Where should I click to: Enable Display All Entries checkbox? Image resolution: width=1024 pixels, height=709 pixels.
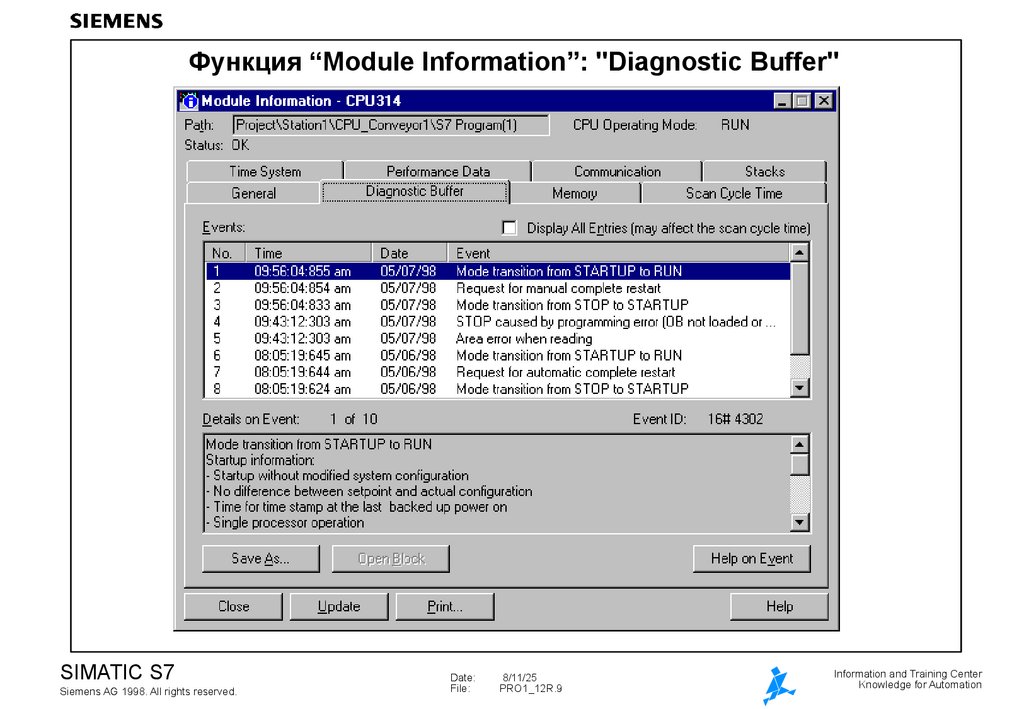pyautogui.click(x=509, y=226)
